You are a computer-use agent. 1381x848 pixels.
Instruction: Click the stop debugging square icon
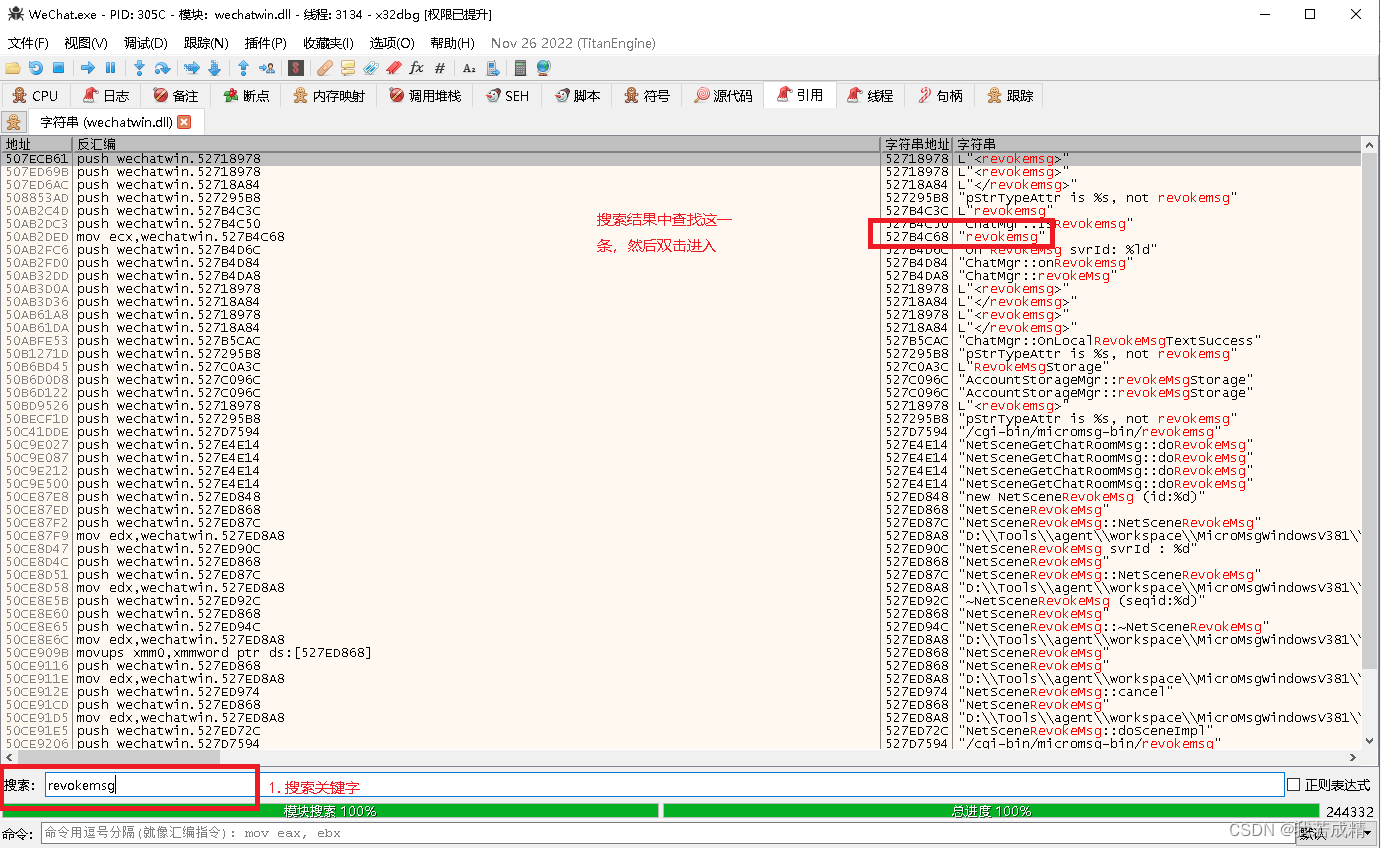click(59, 68)
